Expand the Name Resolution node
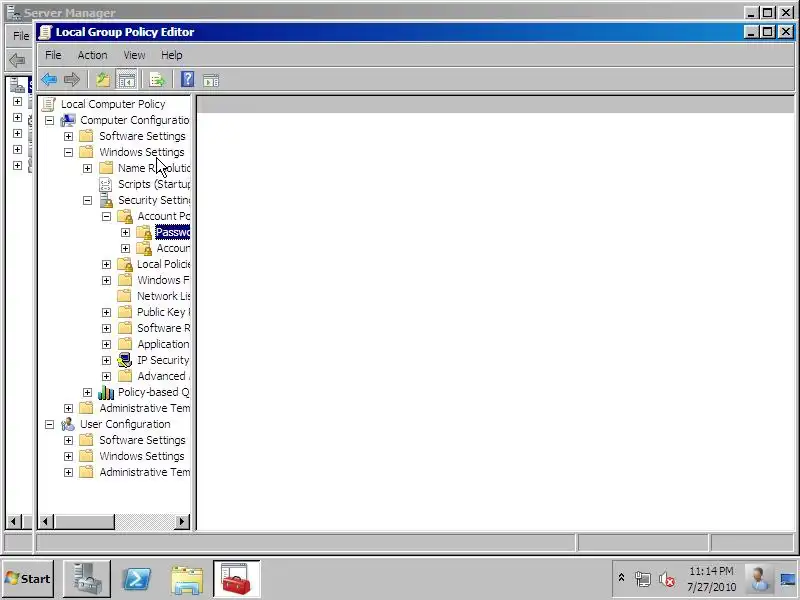 coord(87,168)
